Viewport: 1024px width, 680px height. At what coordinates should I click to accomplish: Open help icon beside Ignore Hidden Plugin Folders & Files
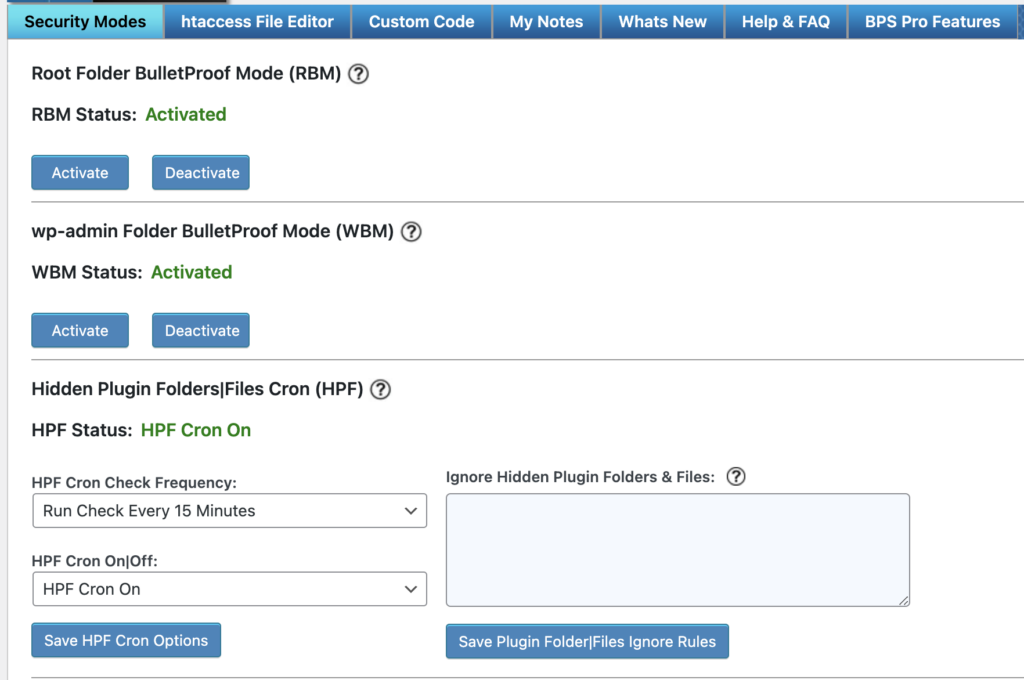coord(736,477)
